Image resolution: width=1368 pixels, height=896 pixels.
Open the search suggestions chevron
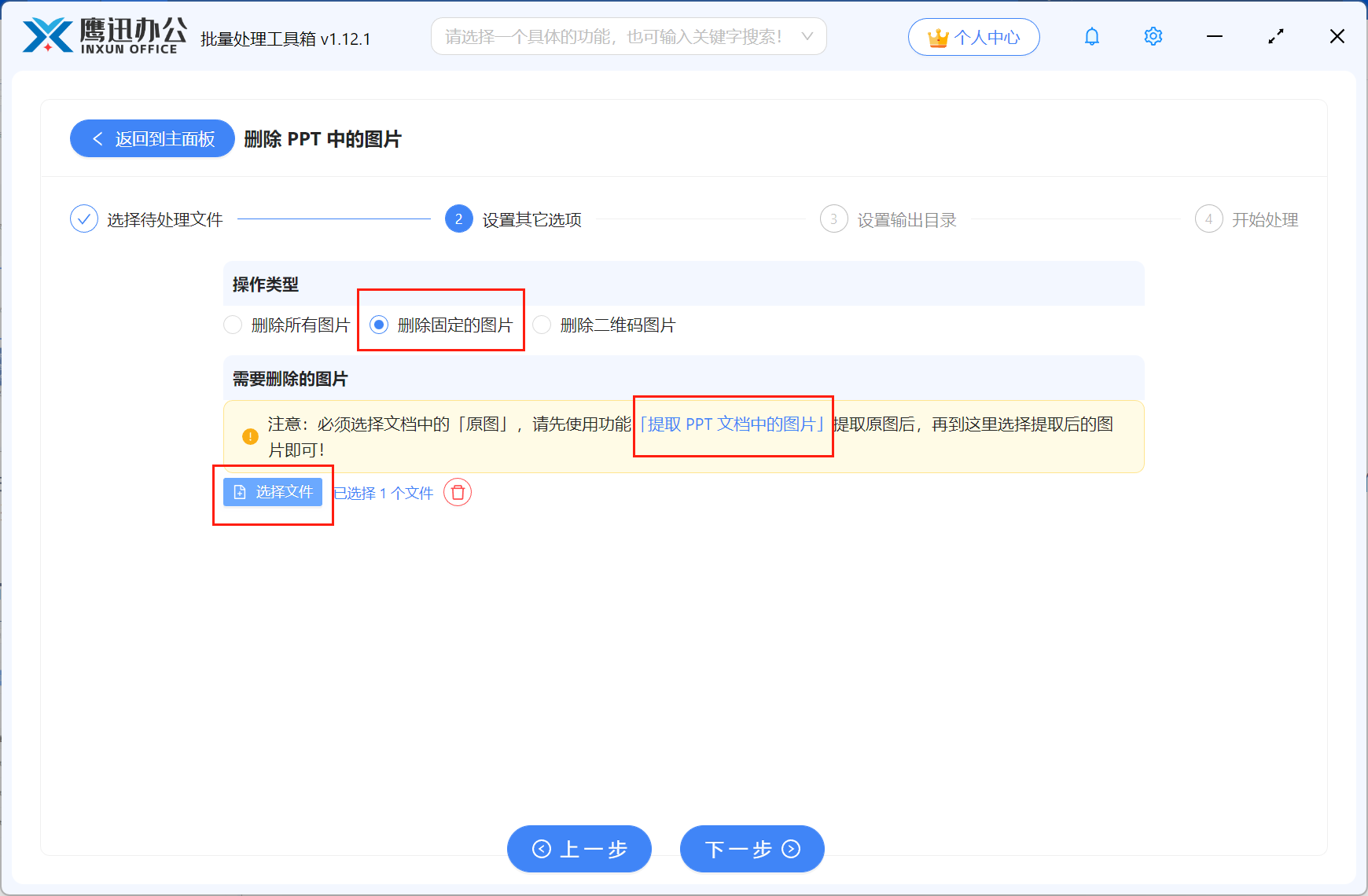807,36
